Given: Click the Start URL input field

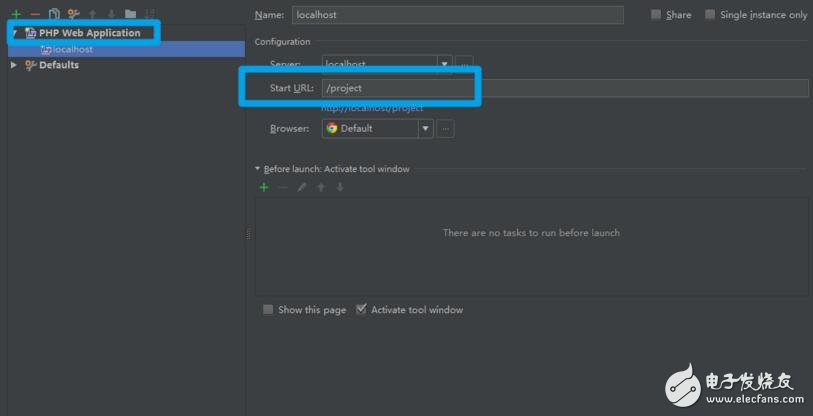Looking at the screenshot, I should [x=565, y=88].
